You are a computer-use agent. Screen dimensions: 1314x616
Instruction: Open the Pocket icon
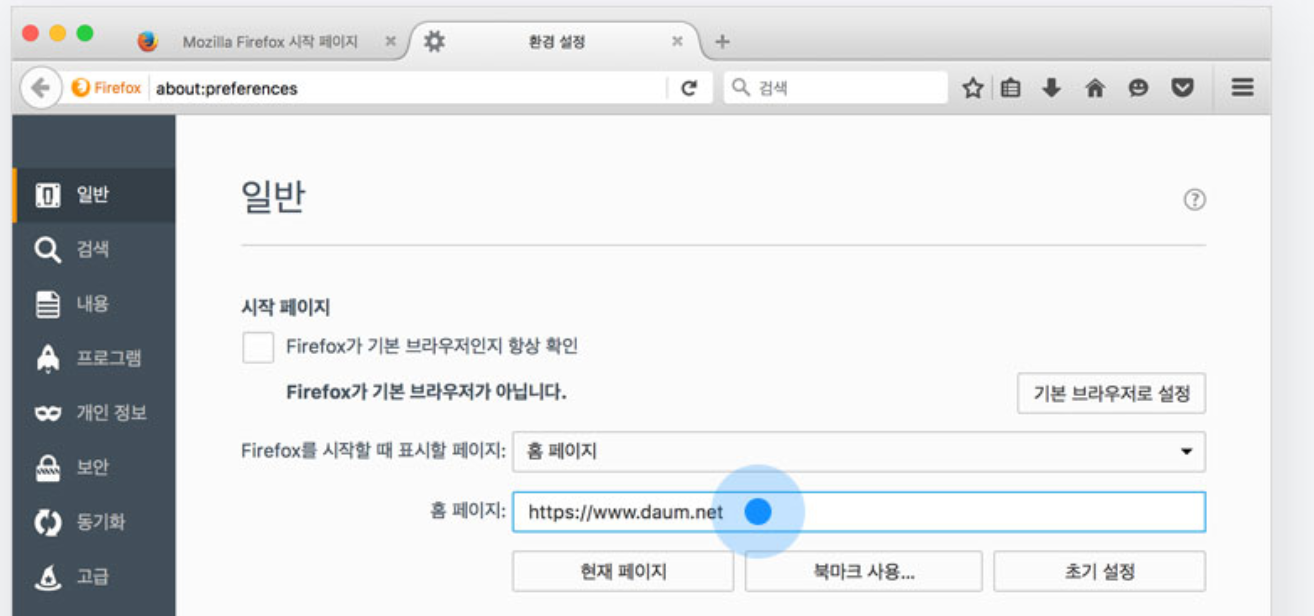[1183, 88]
